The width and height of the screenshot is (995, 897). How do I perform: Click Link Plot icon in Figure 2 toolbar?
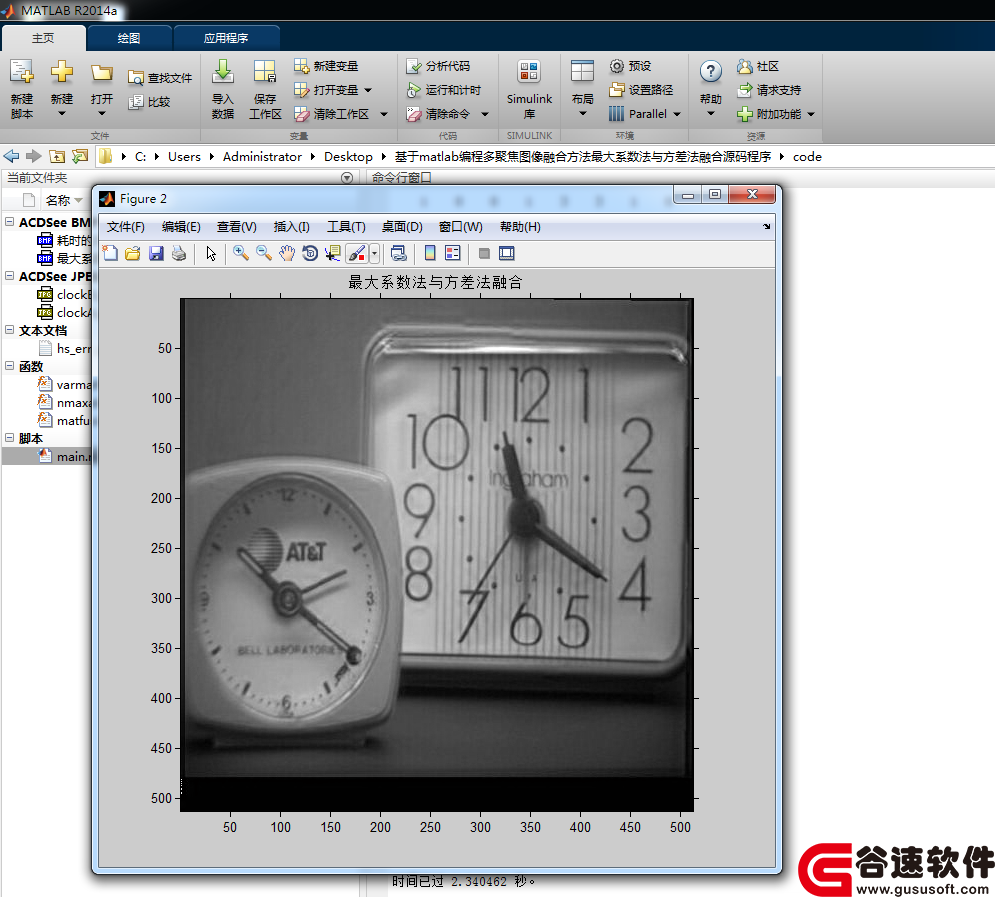coord(399,253)
